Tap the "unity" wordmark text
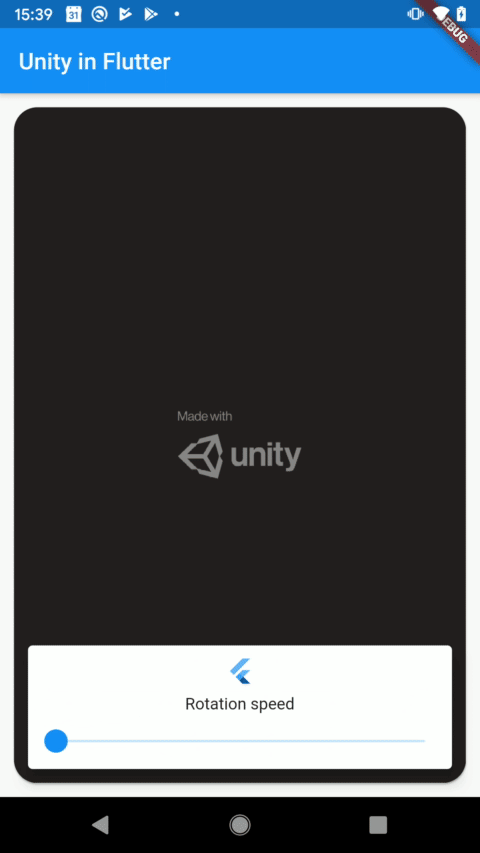Viewport: 480px width, 853px height. [x=266, y=455]
